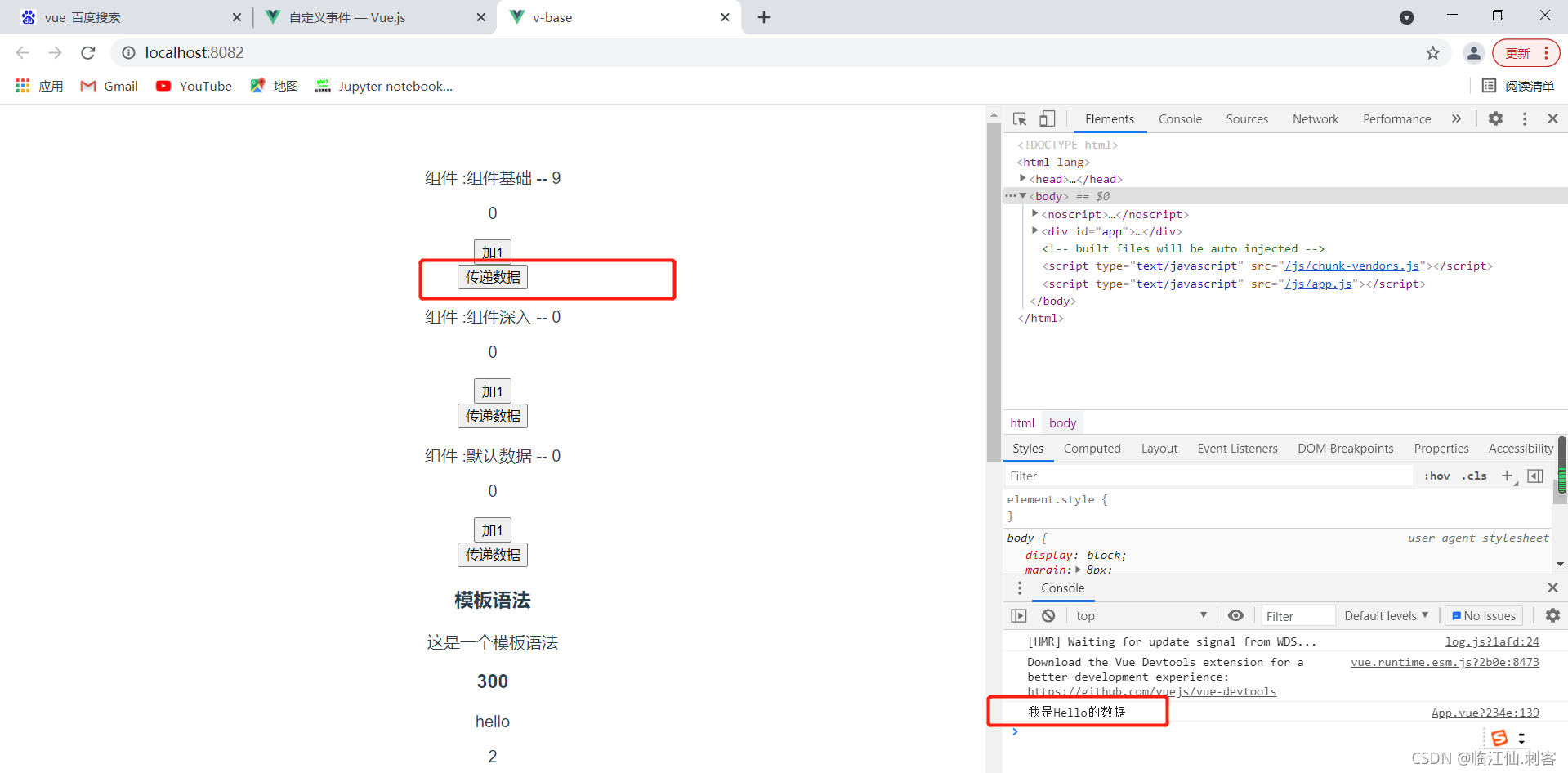This screenshot has height=773, width=1568.
Task: Open the Layout pane tab
Action: pos(1159,449)
